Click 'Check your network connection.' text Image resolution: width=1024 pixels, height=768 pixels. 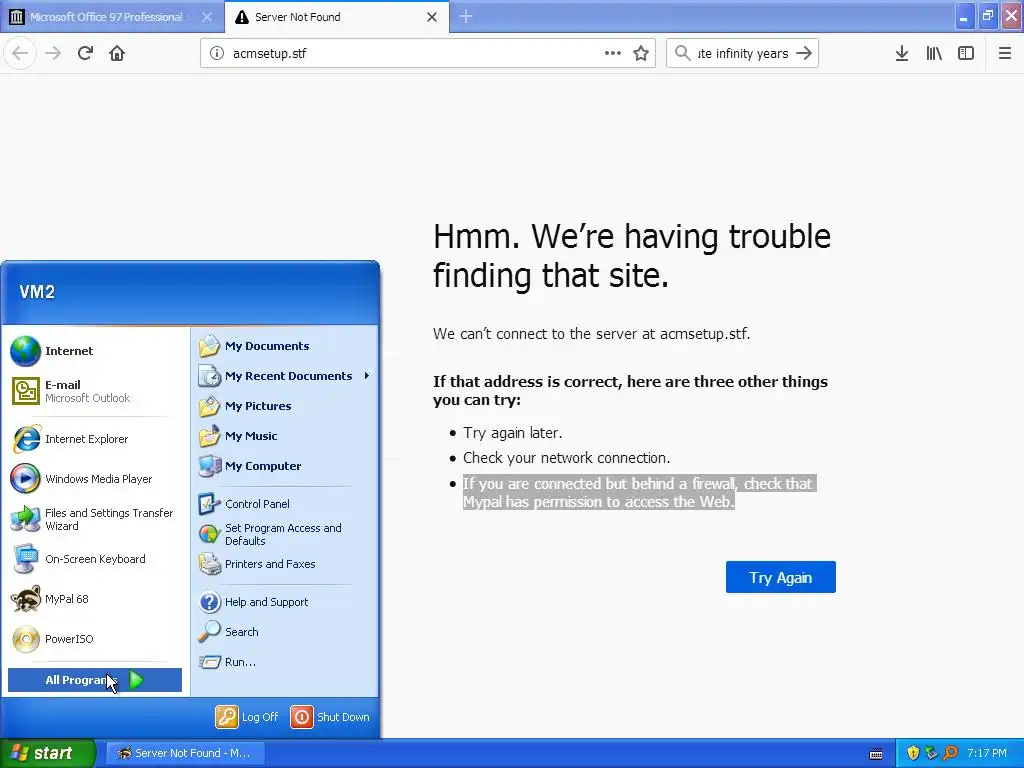(x=567, y=458)
